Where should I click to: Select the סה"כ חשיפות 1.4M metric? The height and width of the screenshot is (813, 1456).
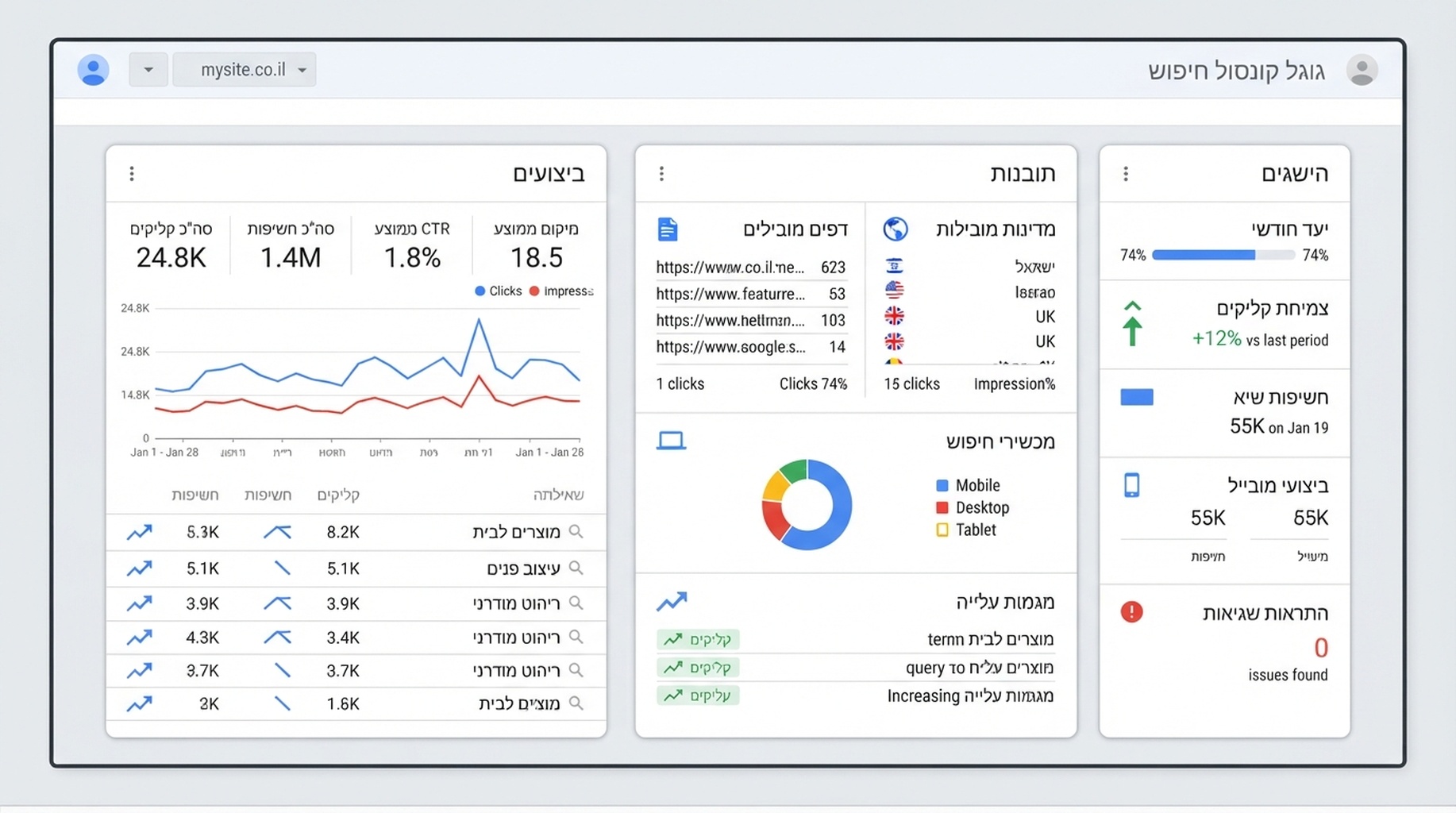tap(291, 245)
